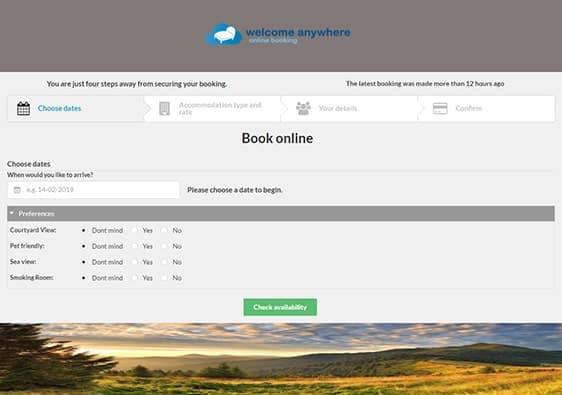The image size is (562, 395).
Task: Select No for Smoking Room
Action: 164,278
